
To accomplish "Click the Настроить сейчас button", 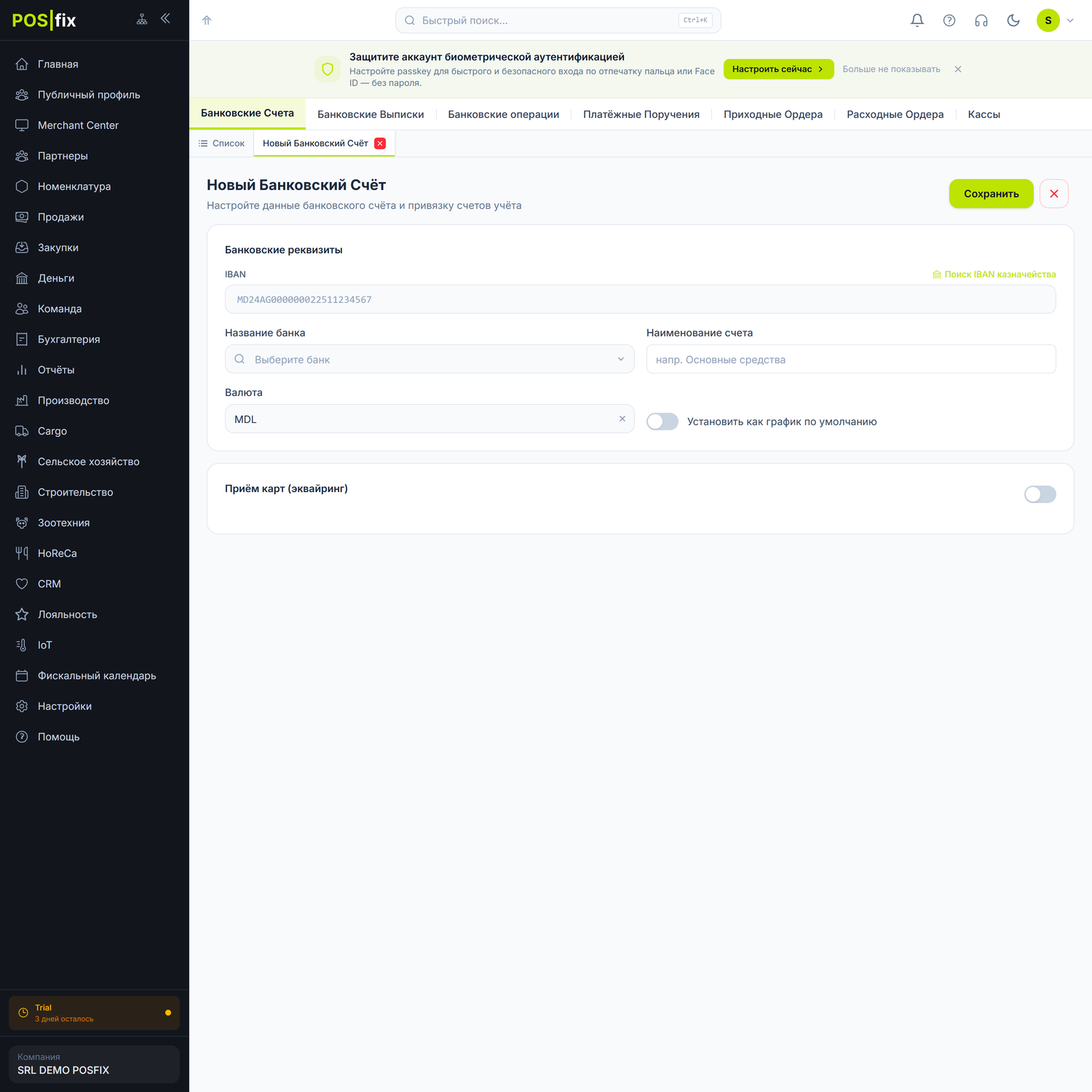I will (x=778, y=69).
